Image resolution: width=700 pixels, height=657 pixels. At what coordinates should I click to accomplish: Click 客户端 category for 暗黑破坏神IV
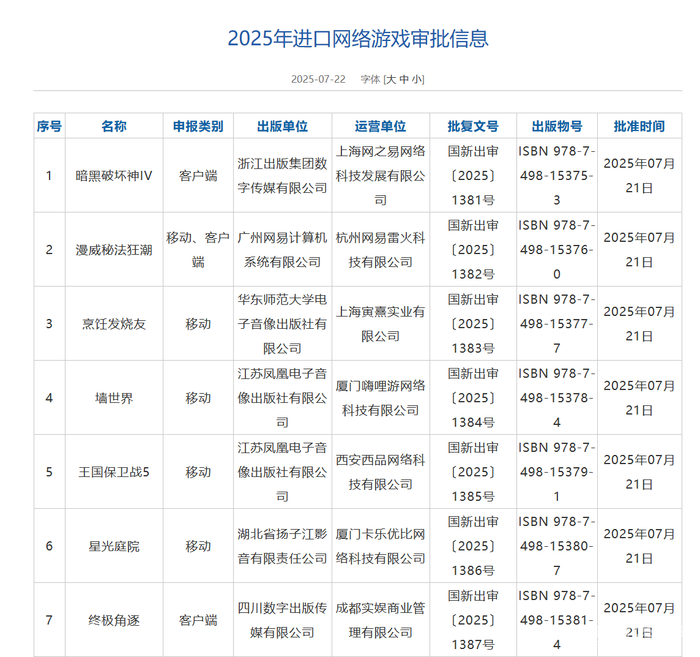pyautogui.click(x=198, y=176)
